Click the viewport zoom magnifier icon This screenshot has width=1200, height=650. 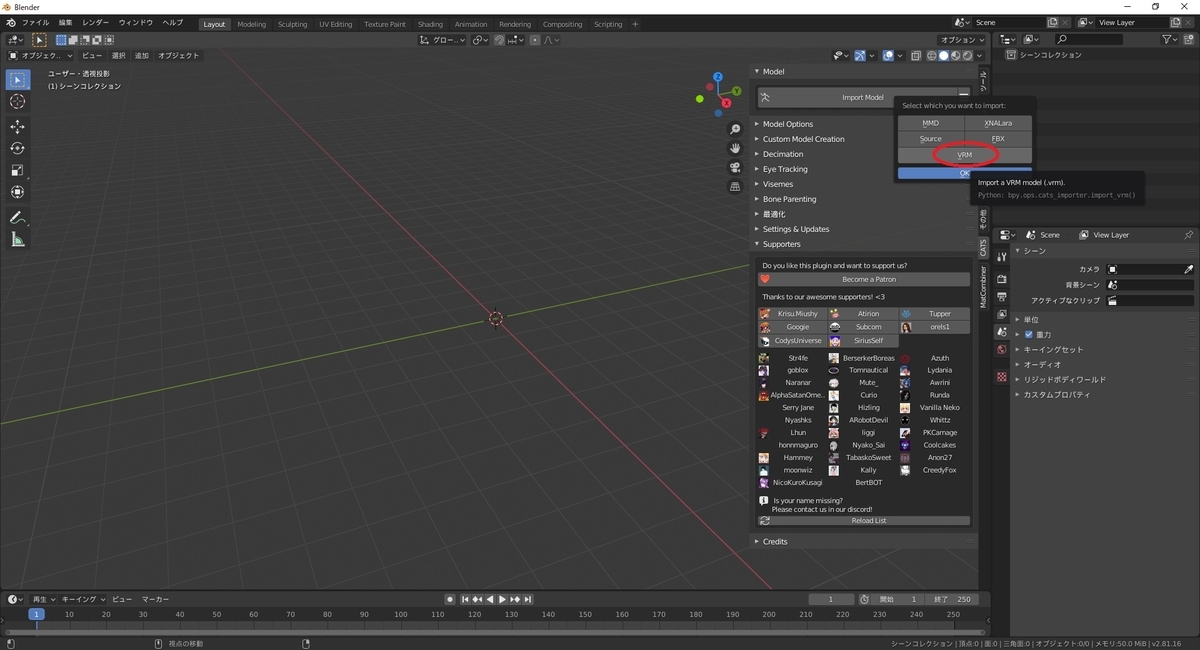click(x=735, y=129)
